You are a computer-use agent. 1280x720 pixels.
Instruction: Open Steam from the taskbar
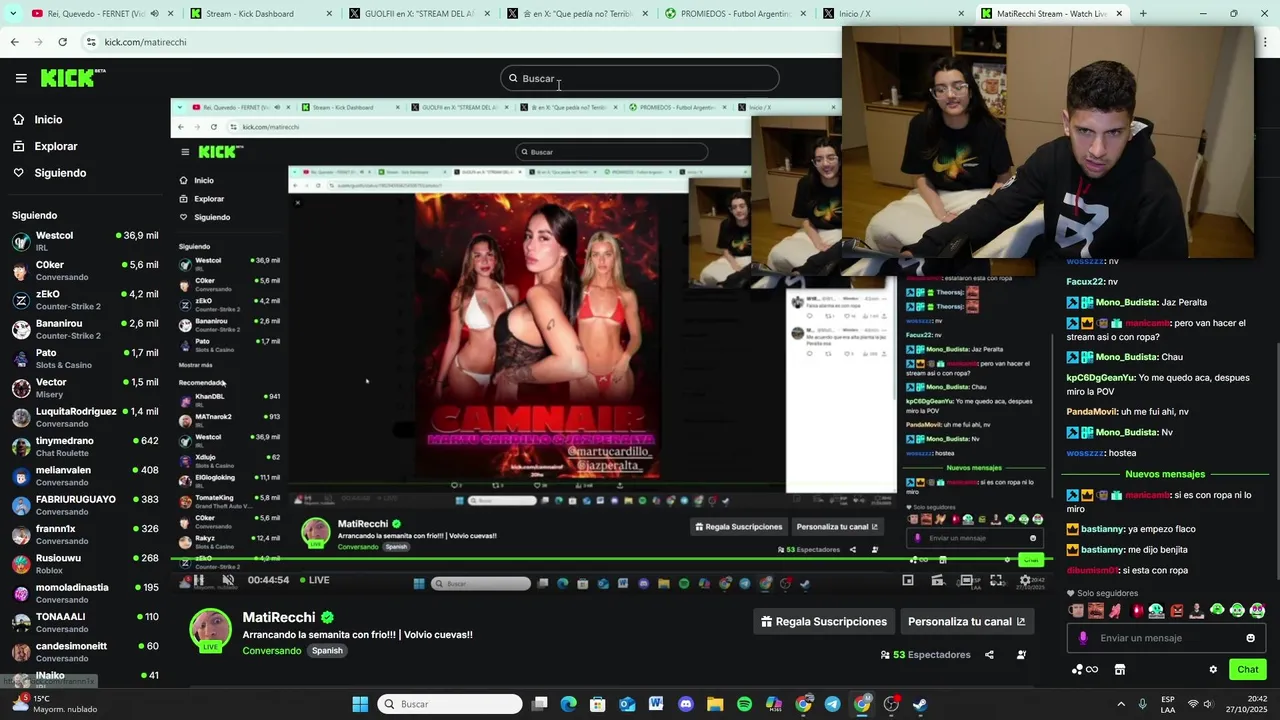pos(920,704)
